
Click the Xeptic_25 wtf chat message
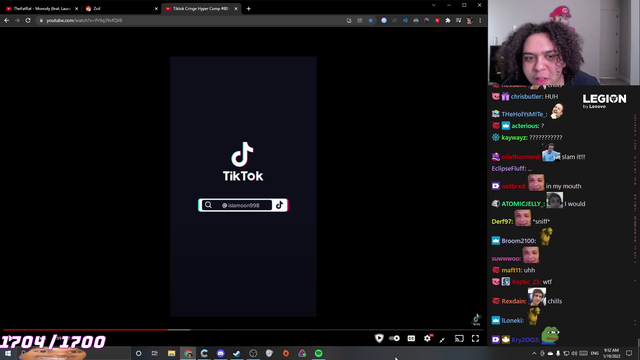[522, 282]
